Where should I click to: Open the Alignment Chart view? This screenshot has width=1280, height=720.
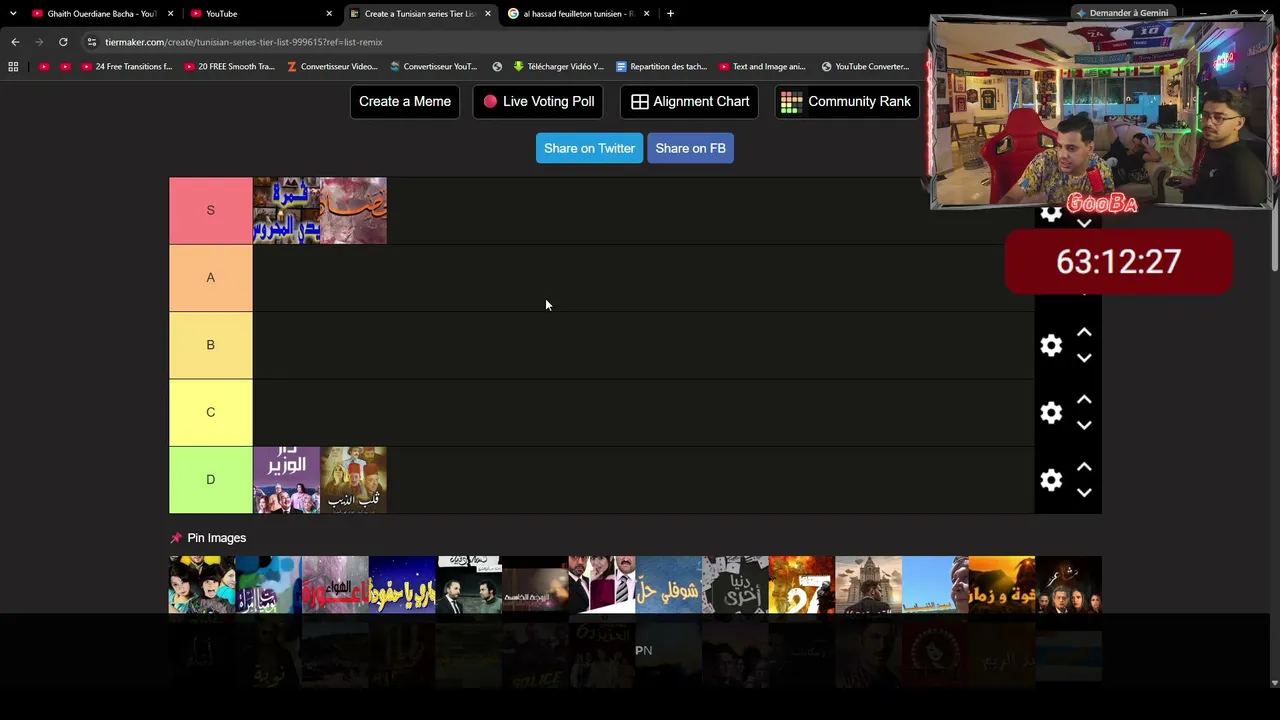point(690,101)
